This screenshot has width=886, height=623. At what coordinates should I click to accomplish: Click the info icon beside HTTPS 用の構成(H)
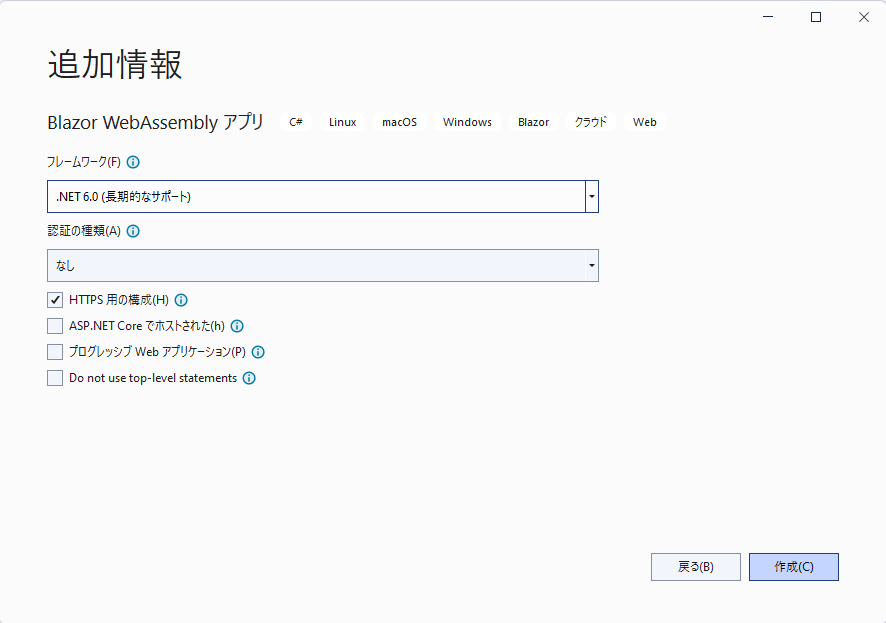[181, 300]
